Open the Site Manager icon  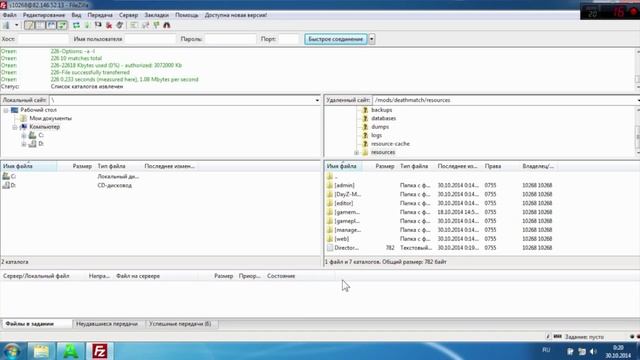(x=6, y=25)
